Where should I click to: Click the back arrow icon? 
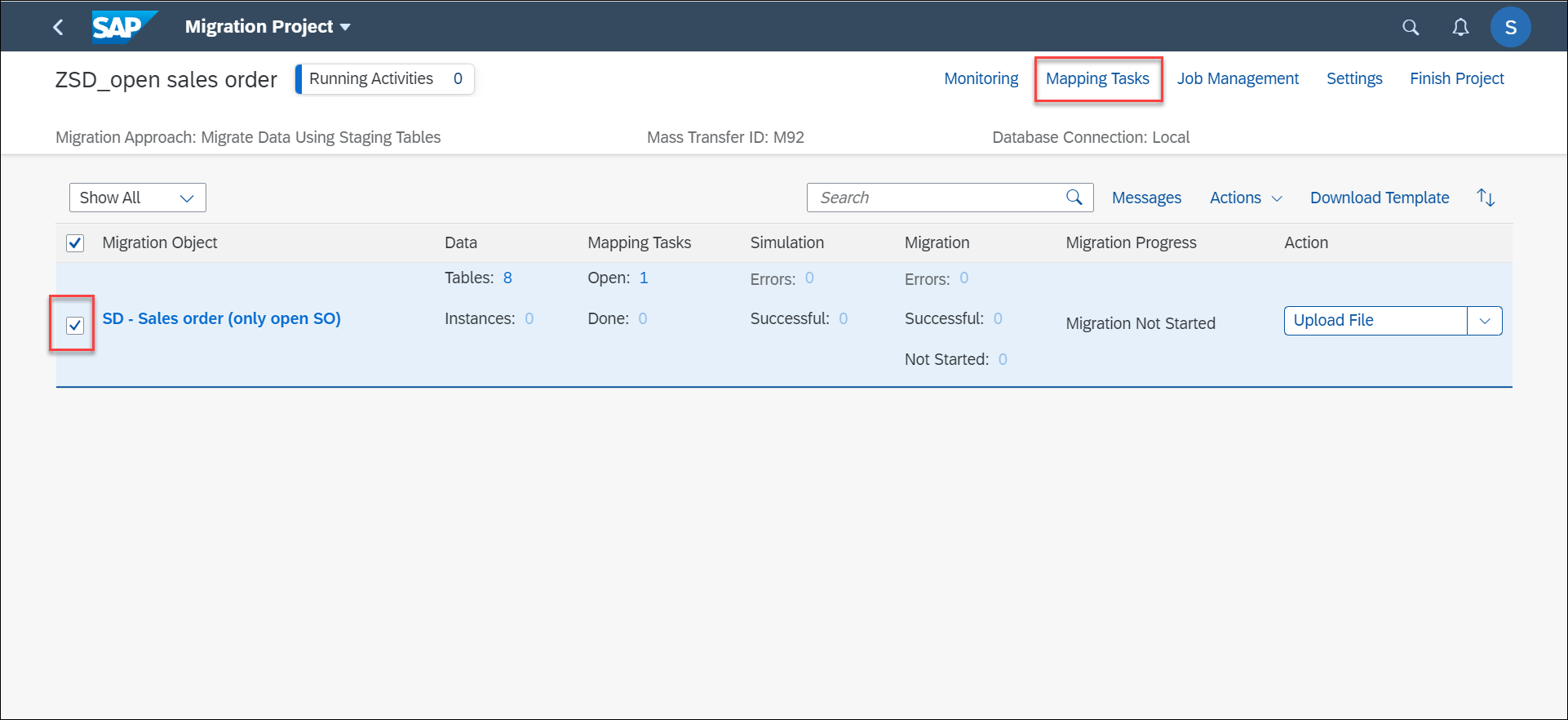click(58, 27)
